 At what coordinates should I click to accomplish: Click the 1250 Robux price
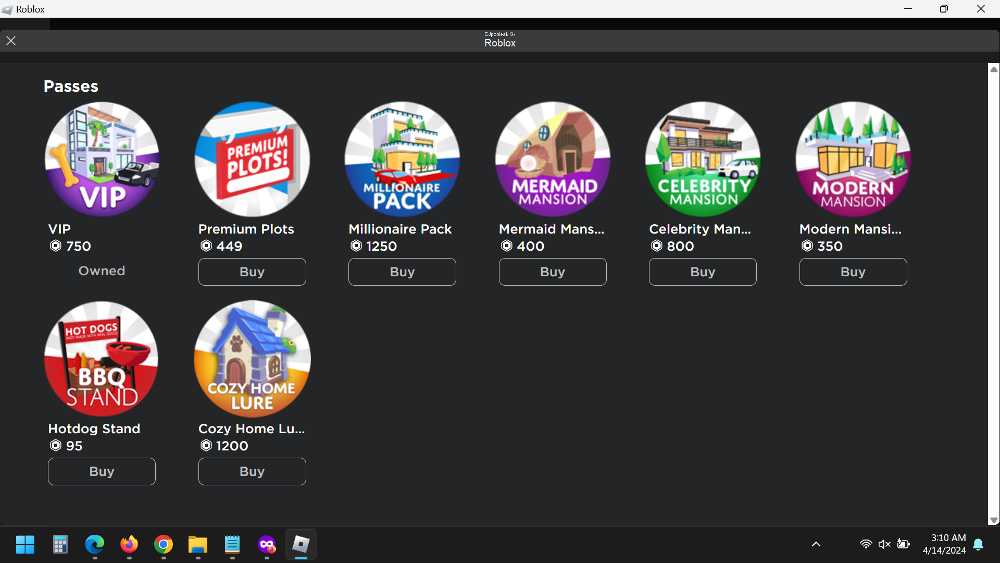click(x=374, y=246)
